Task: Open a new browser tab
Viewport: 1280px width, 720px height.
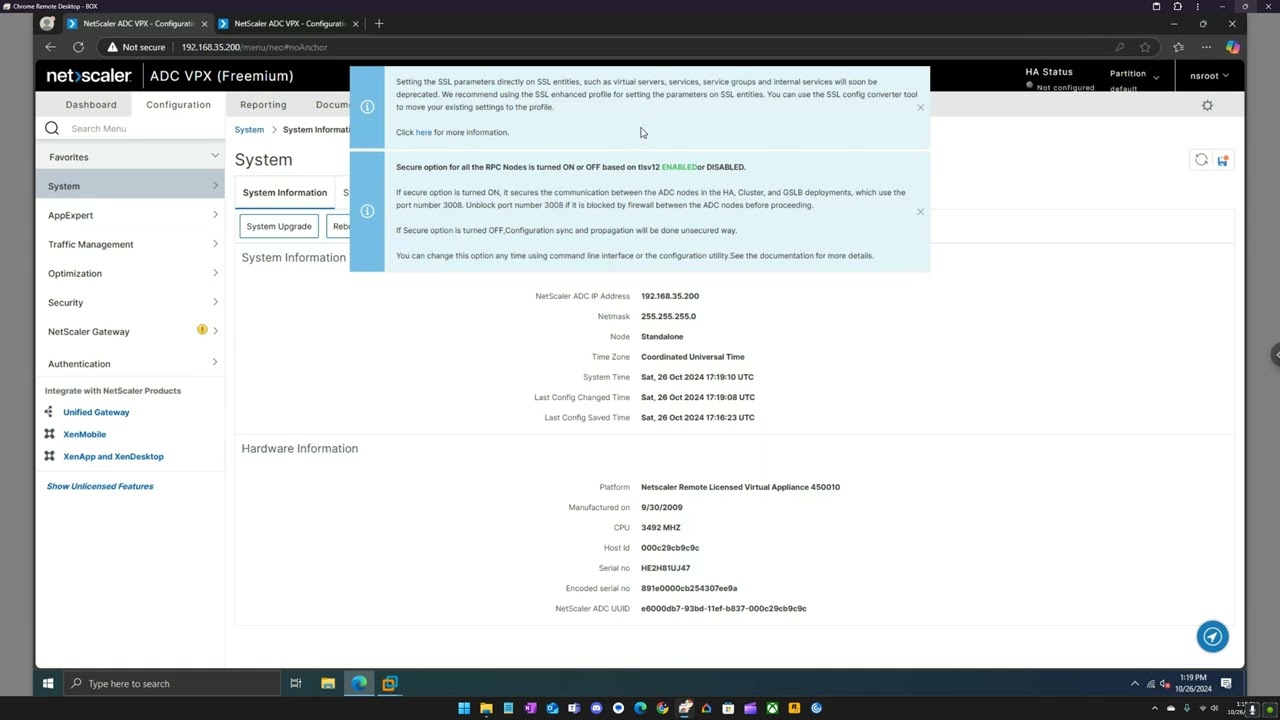Action: click(x=378, y=23)
